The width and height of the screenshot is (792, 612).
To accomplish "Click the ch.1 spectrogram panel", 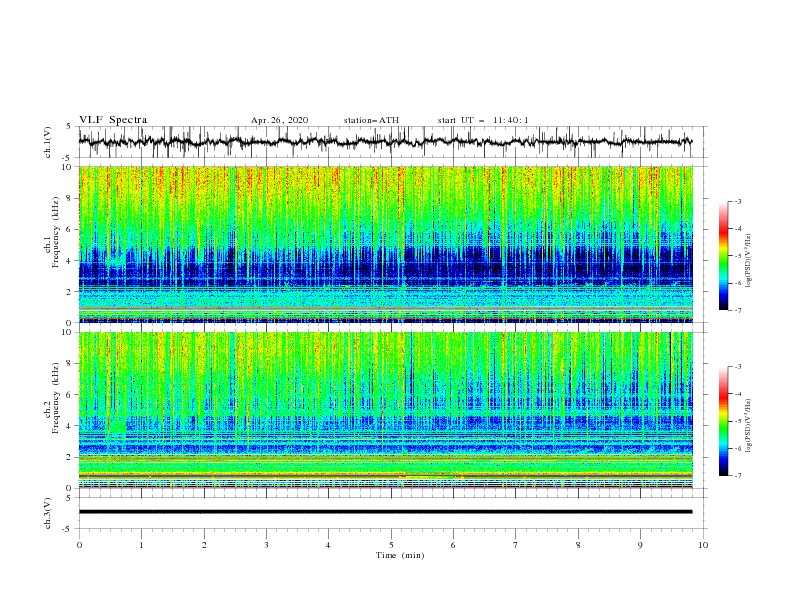I will (x=386, y=244).
